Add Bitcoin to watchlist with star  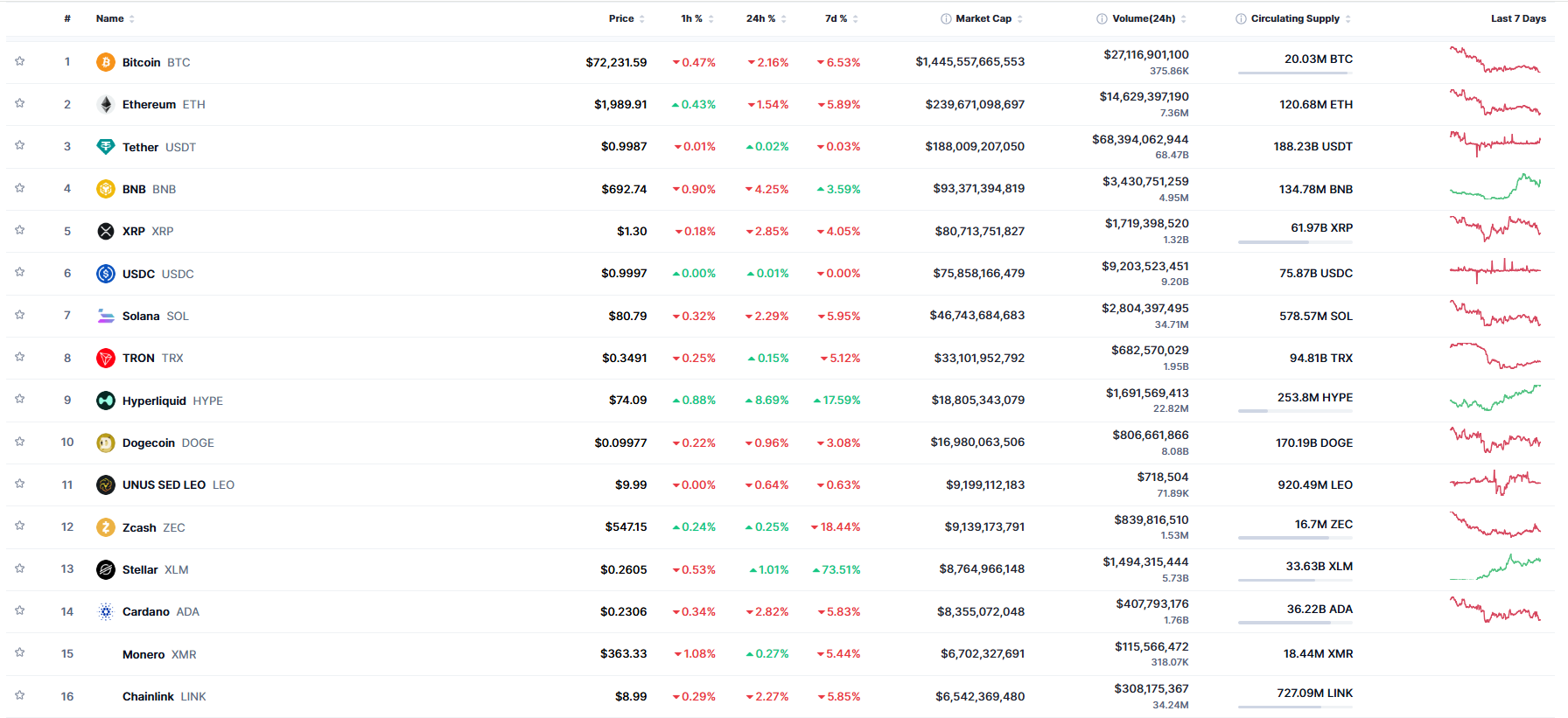tap(19, 61)
